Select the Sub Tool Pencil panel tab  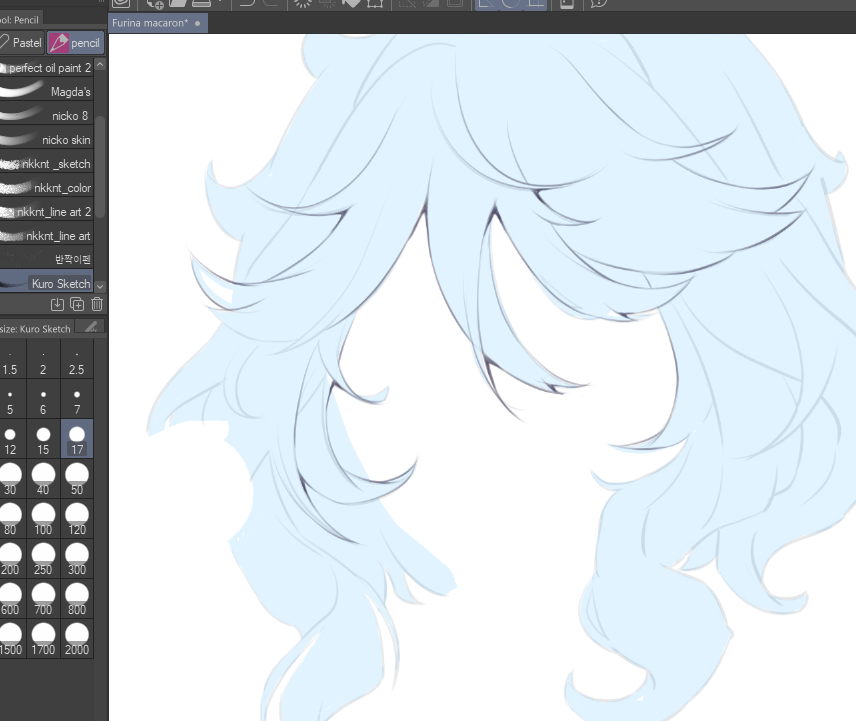(21, 20)
